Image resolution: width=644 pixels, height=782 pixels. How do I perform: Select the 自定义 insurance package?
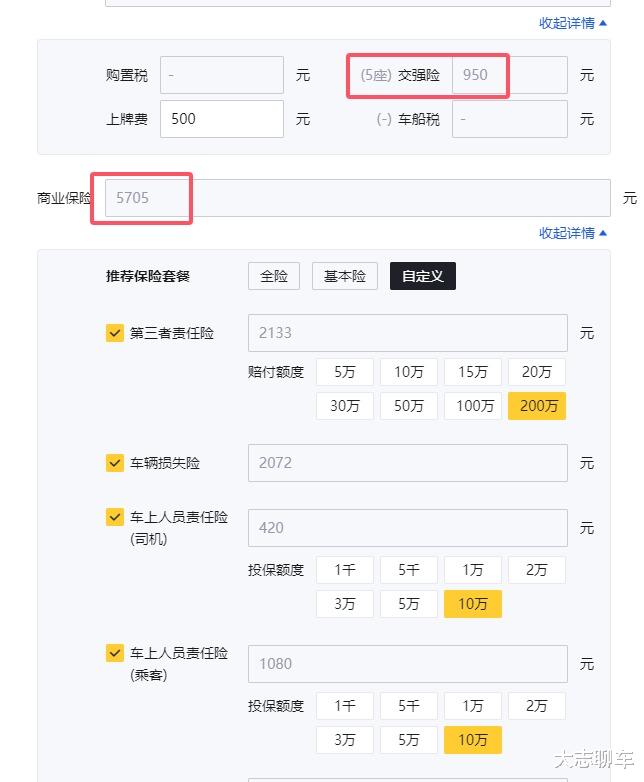point(423,277)
